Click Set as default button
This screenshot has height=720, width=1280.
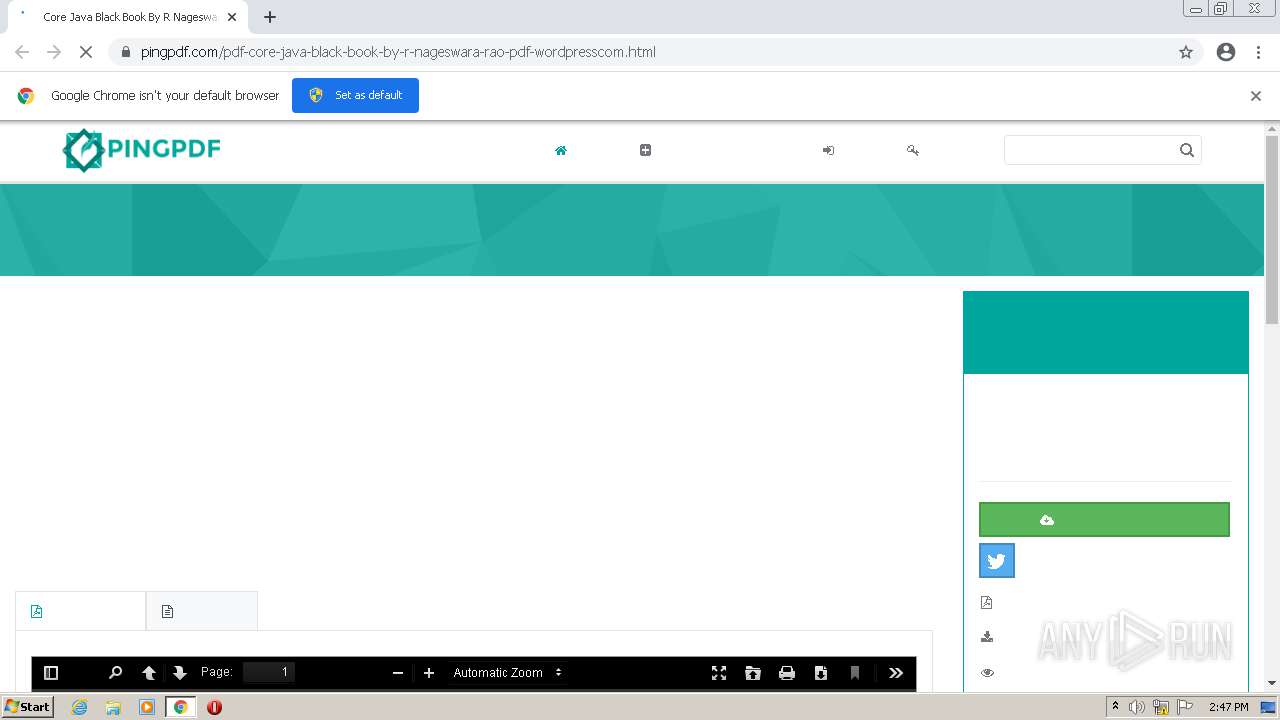coord(355,95)
